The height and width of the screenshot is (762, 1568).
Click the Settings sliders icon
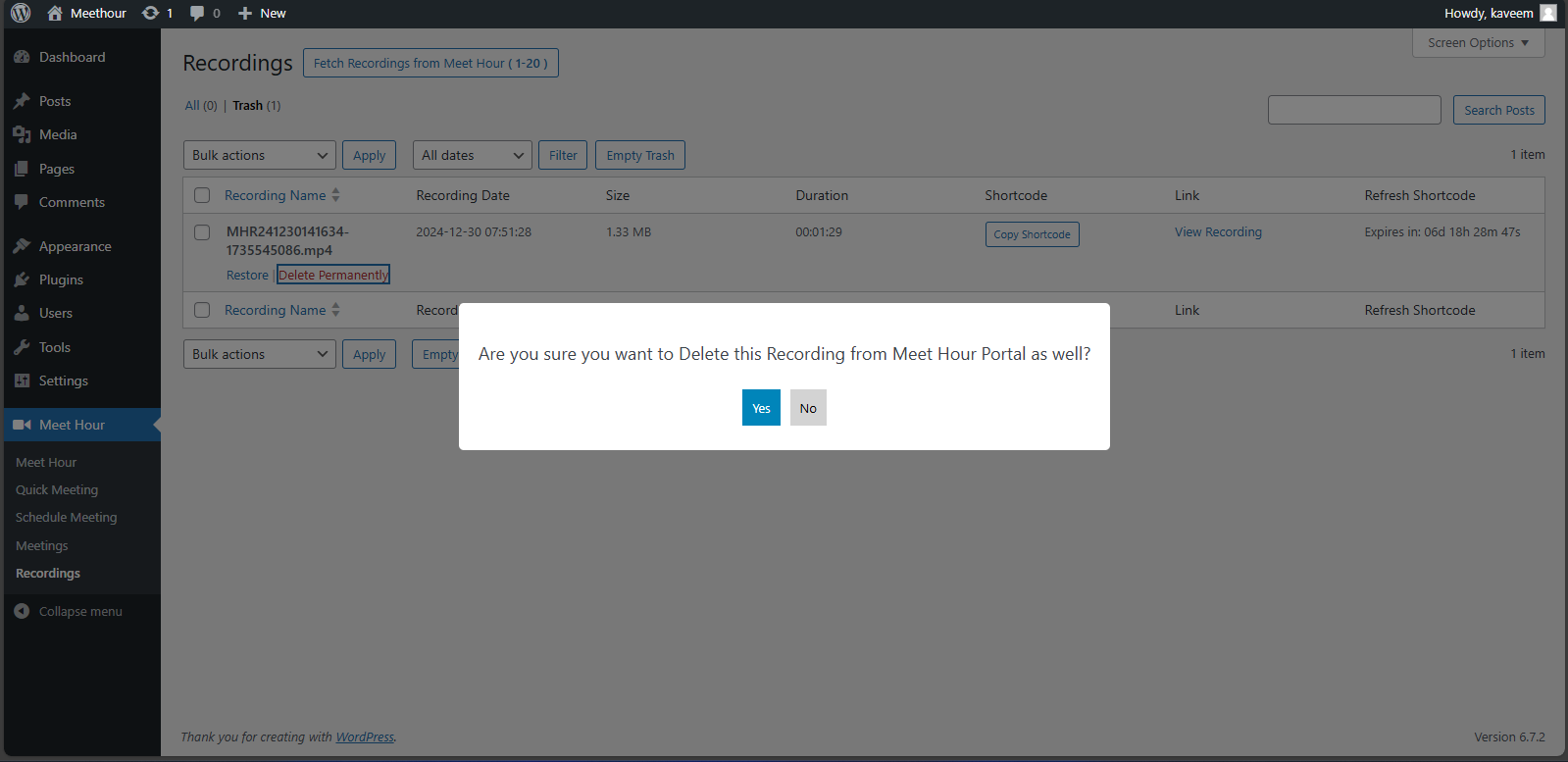pyautogui.click(x=22, y=381)
